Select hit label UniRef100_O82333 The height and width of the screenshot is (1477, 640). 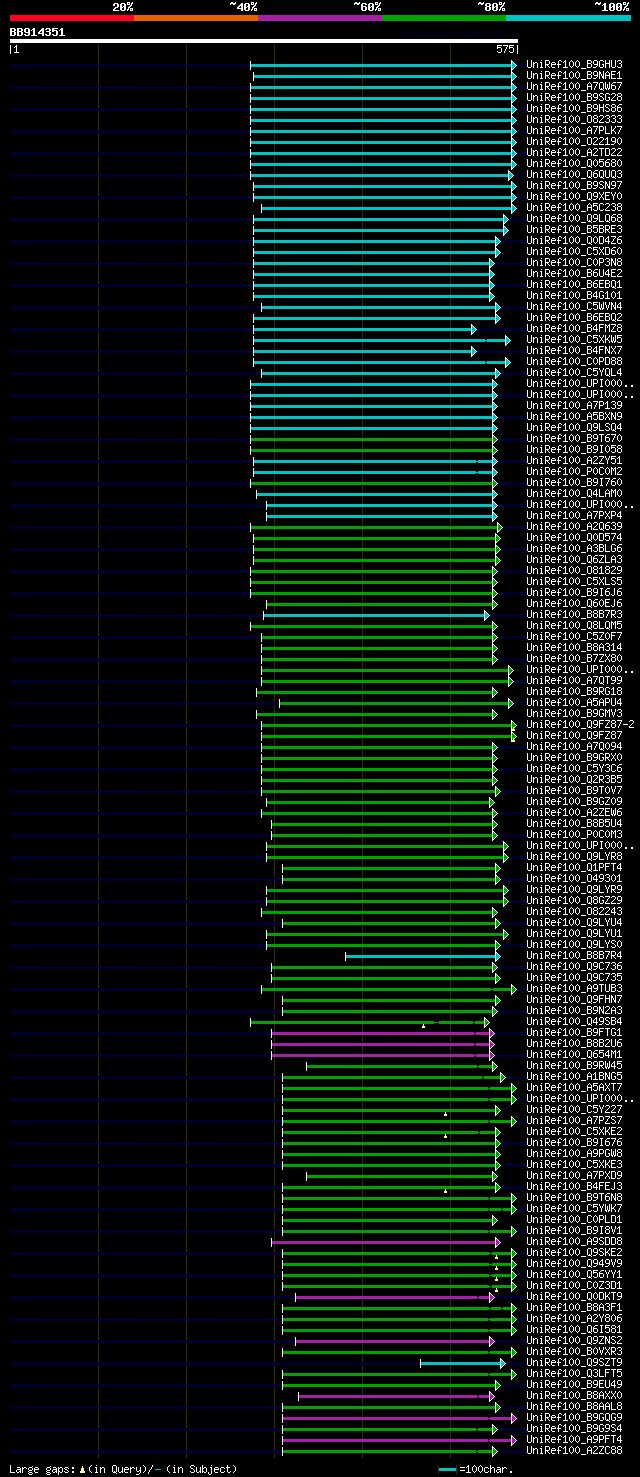(574, 119)
